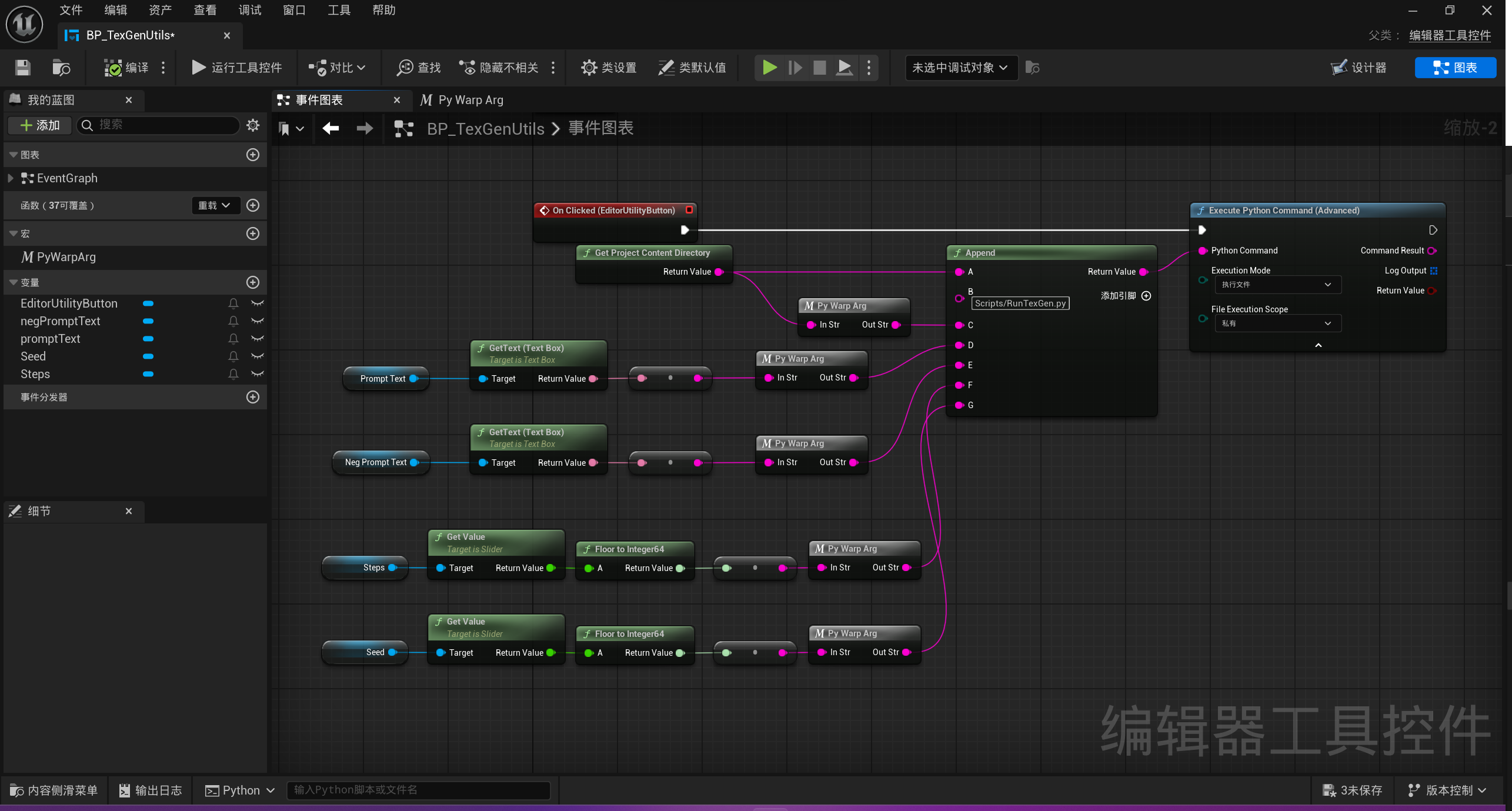Add a new graph
1512x811 pixels.
[253, 155]
